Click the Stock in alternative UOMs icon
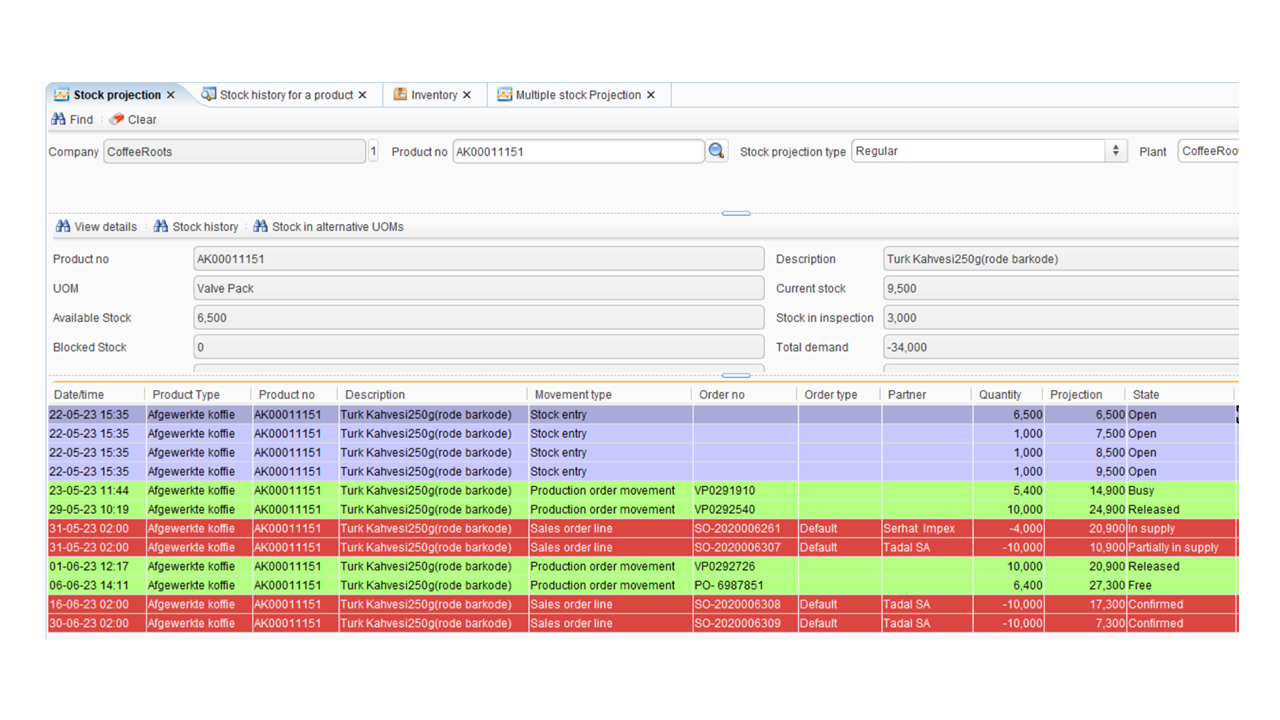The height and width of the screenshot is (720, 1280). tap(261, 227)
